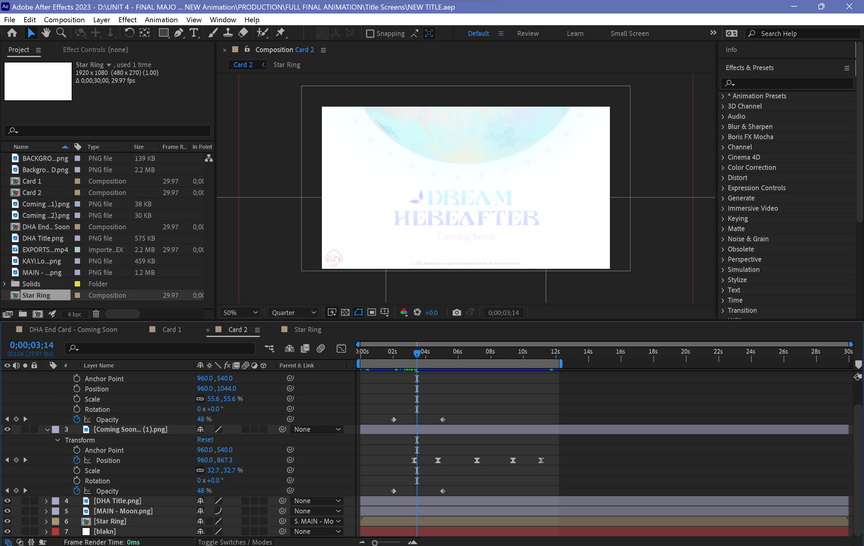Image resolution: width=864 pixels, height=546 pixels.
Task: Open the Effect Controls panel tab
Action: click(95, 50)
